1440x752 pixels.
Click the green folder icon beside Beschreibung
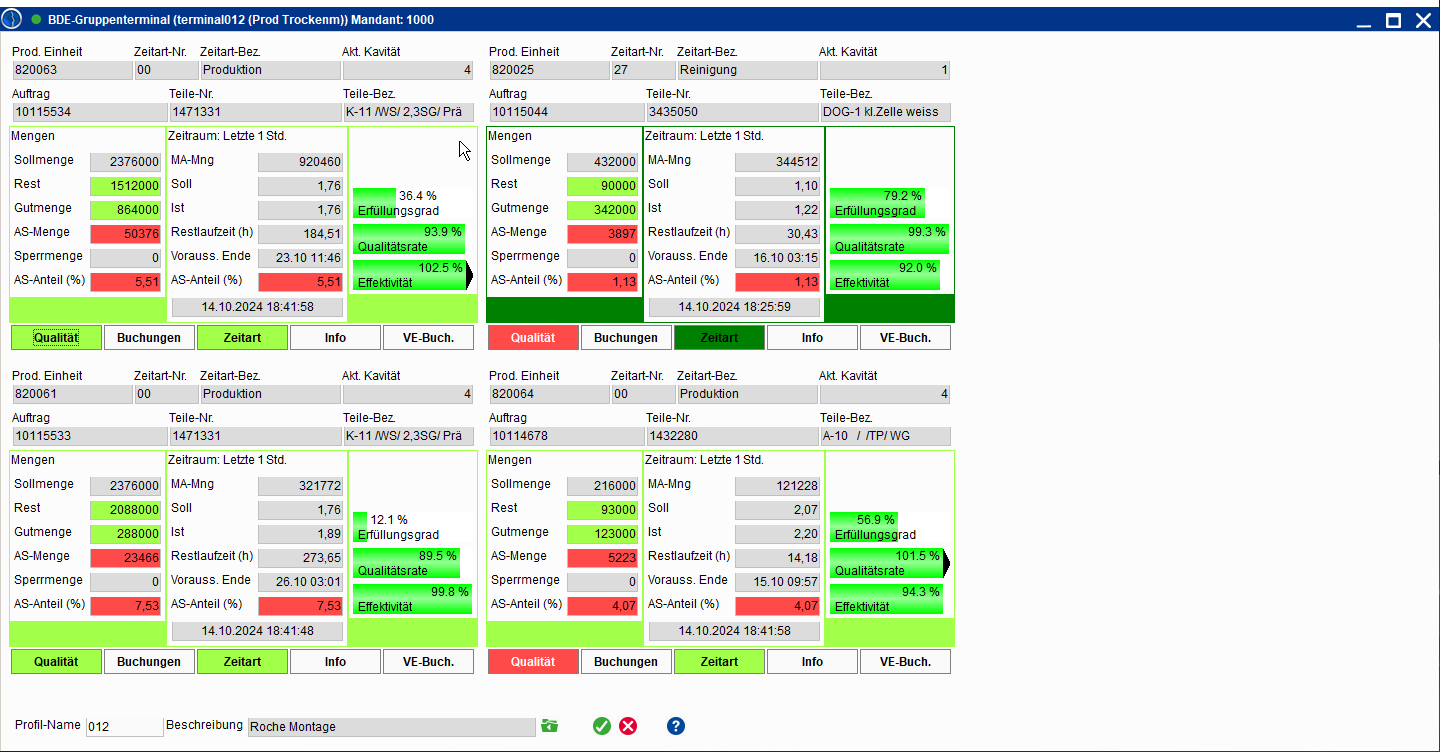click(549, 726)
